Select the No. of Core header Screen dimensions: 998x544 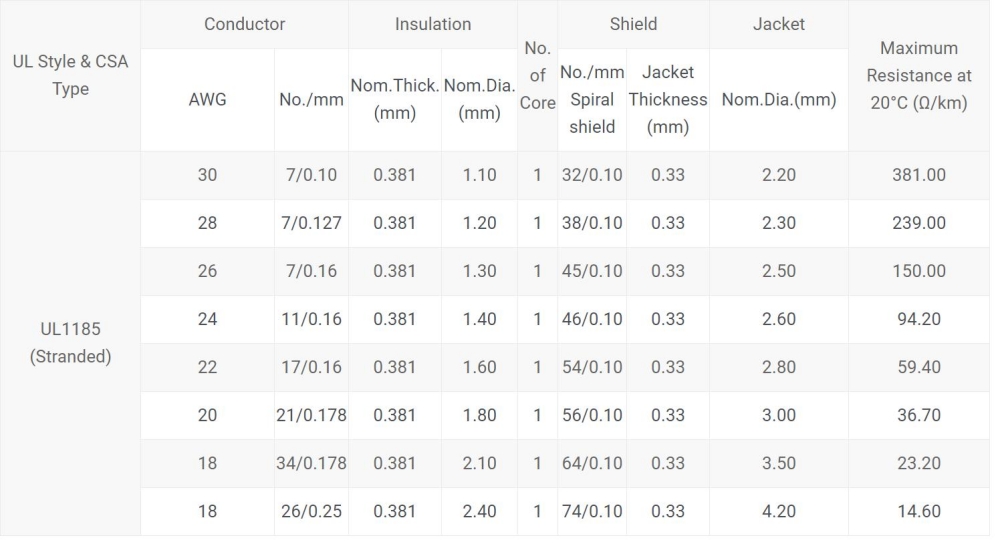tap(537, 76)
